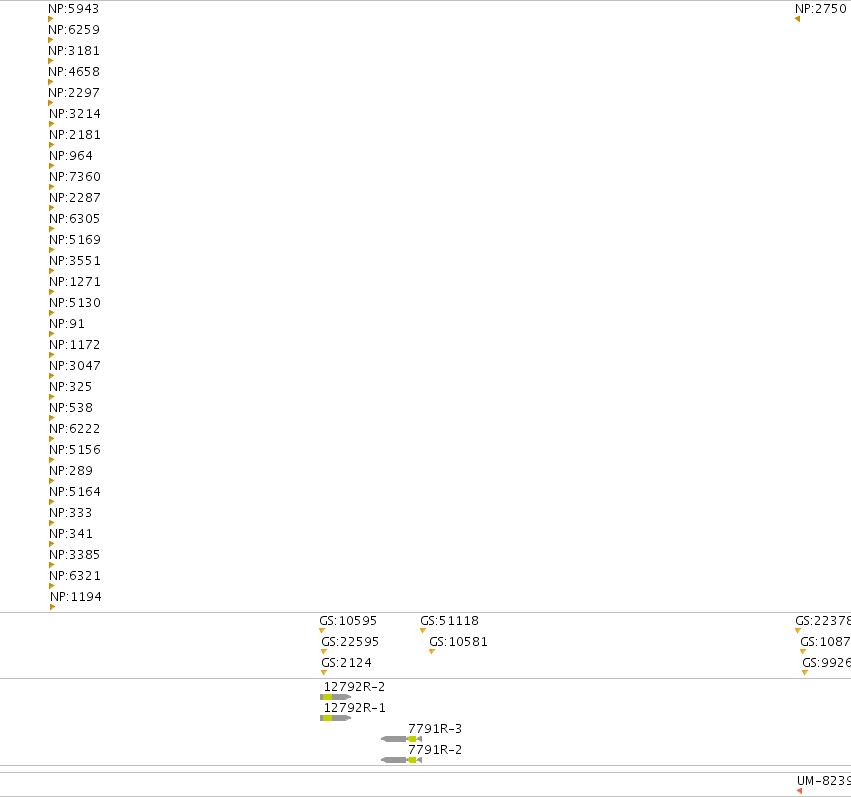
Task: Click the left-pointing marker under NP:2750
Action: [x=797, y=19]
